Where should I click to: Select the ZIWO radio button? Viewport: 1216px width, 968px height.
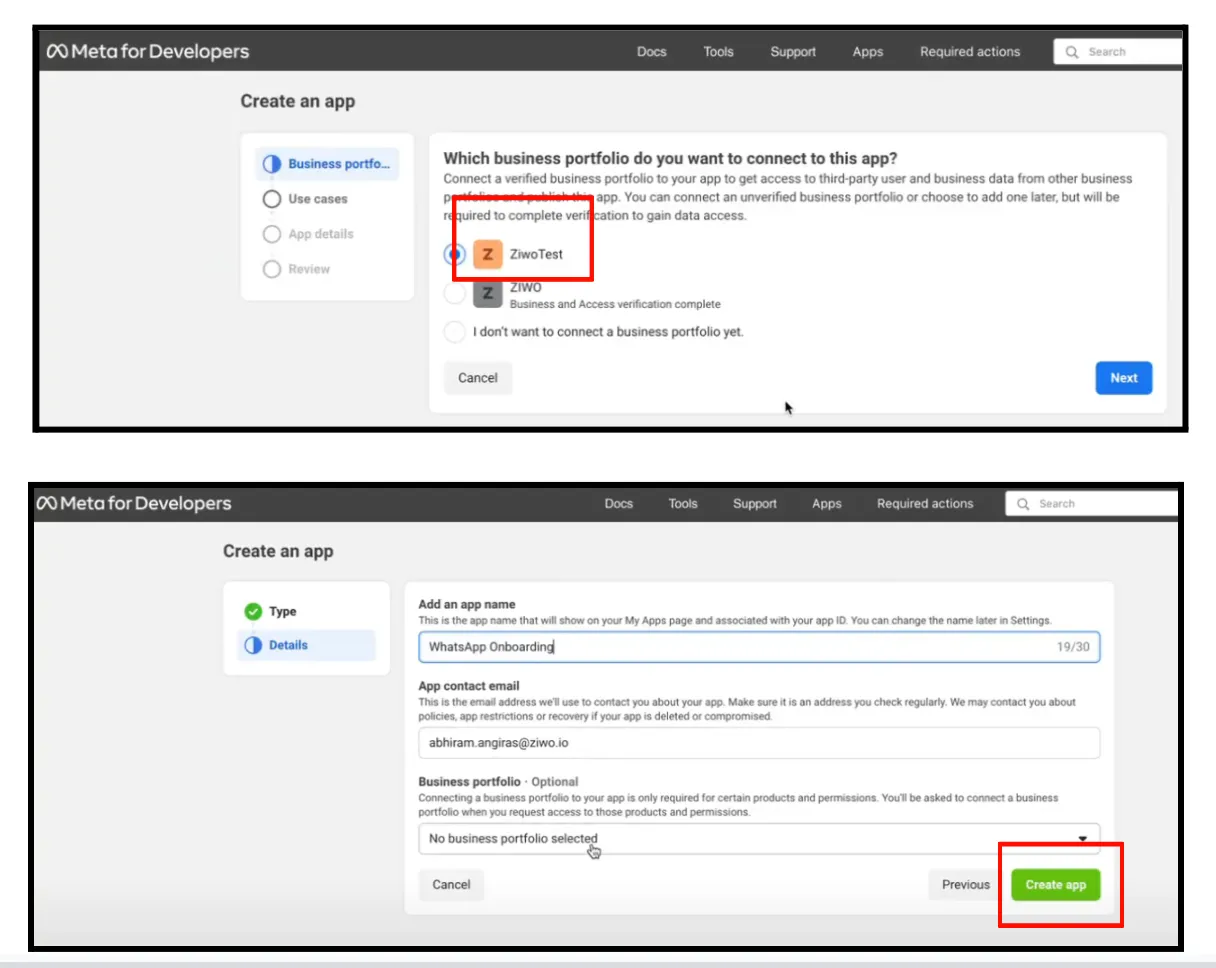tap(454, 294)
